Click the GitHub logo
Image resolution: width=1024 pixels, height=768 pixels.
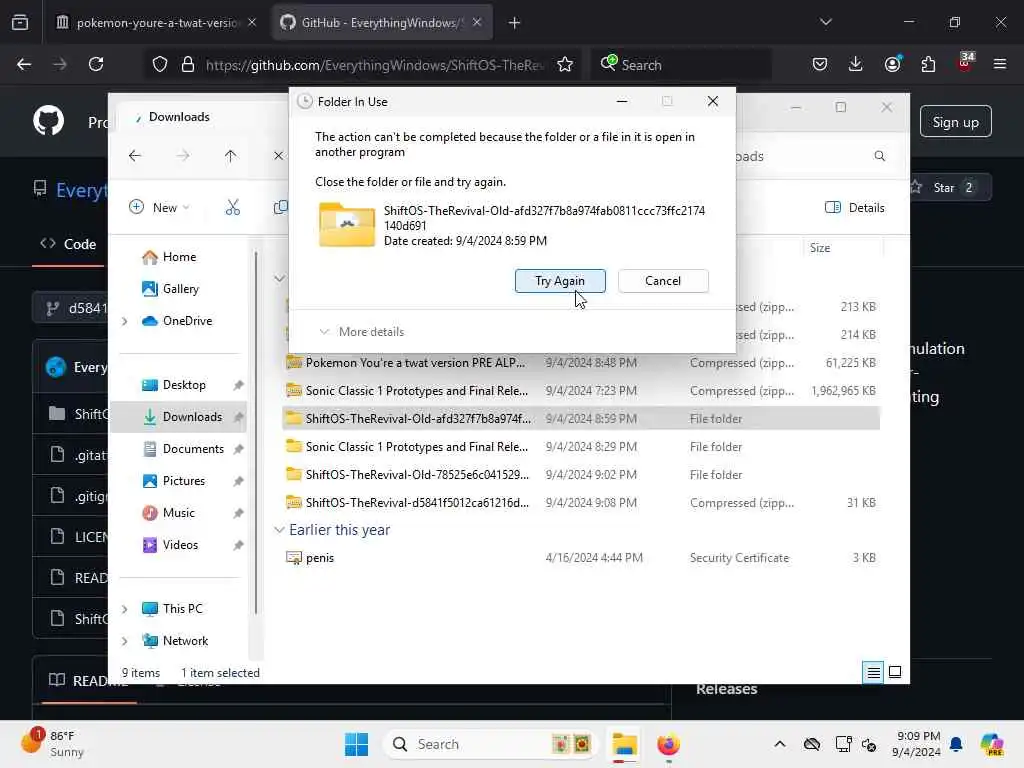[x=48, y=121]
